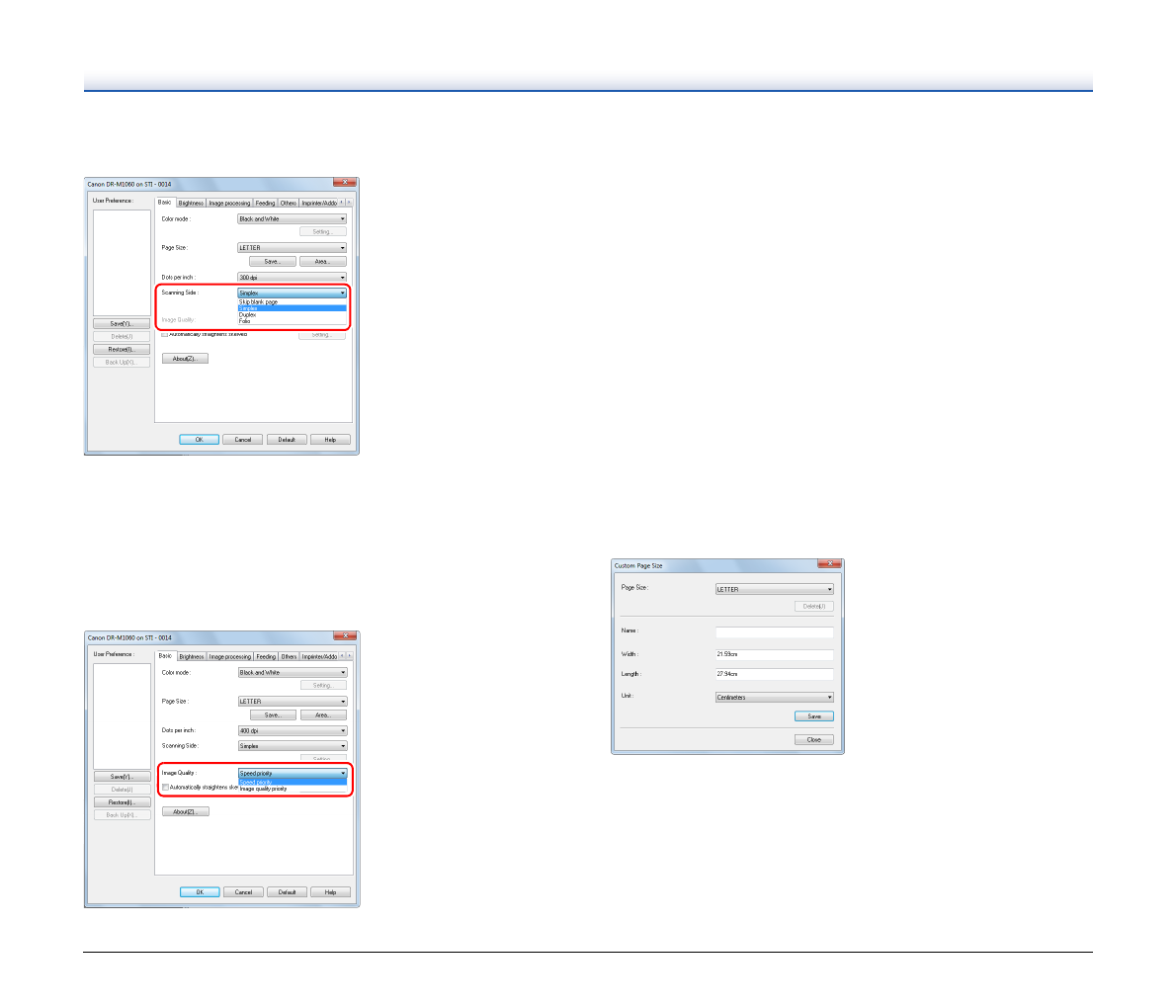Open Page Size dropdown in Custom Page Size

pyautogui.click(x=774, y=589)
